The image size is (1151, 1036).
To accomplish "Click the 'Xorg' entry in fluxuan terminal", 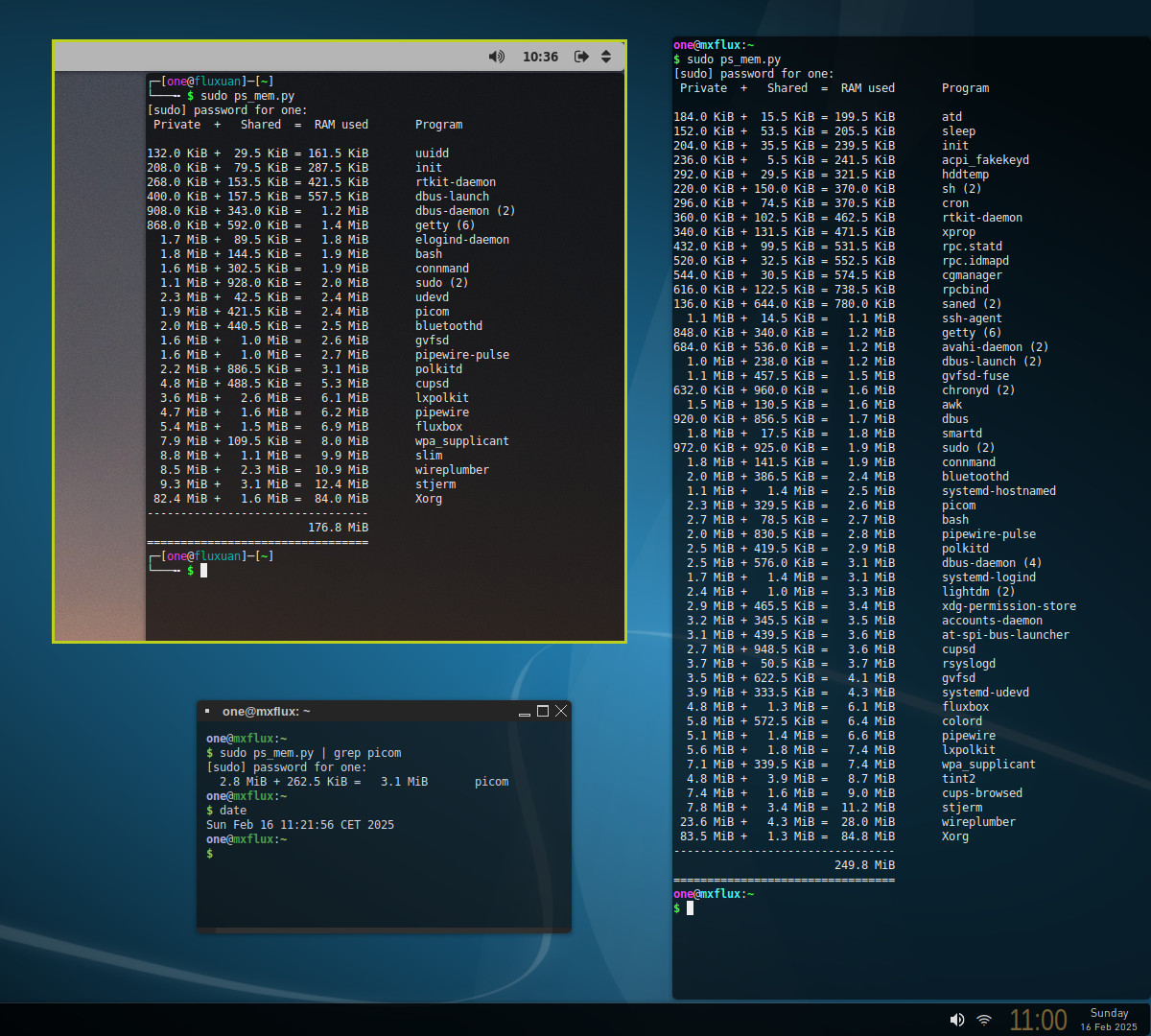I will click(429, 499).
